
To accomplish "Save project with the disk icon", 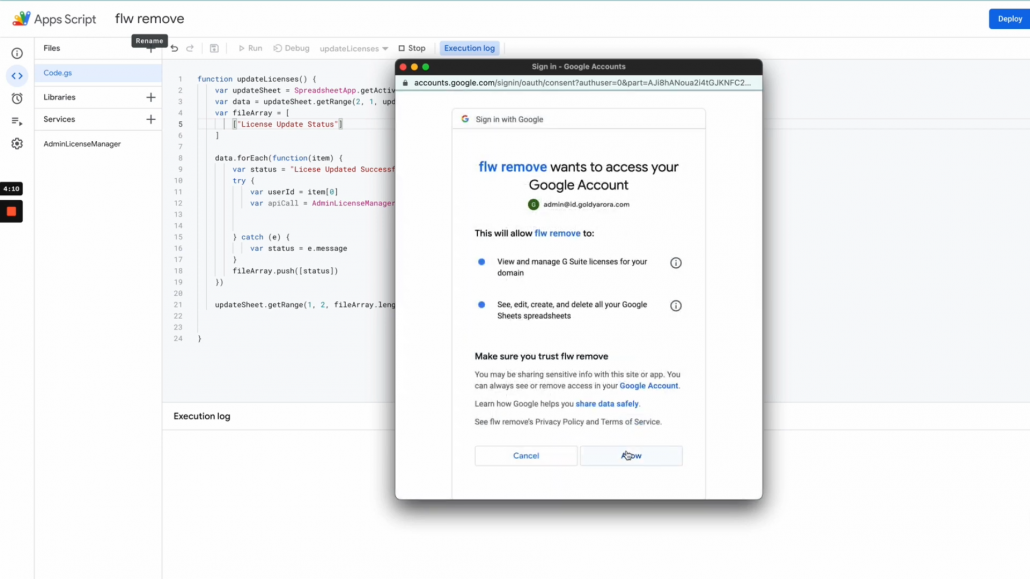I will click(x=214, y=48).
